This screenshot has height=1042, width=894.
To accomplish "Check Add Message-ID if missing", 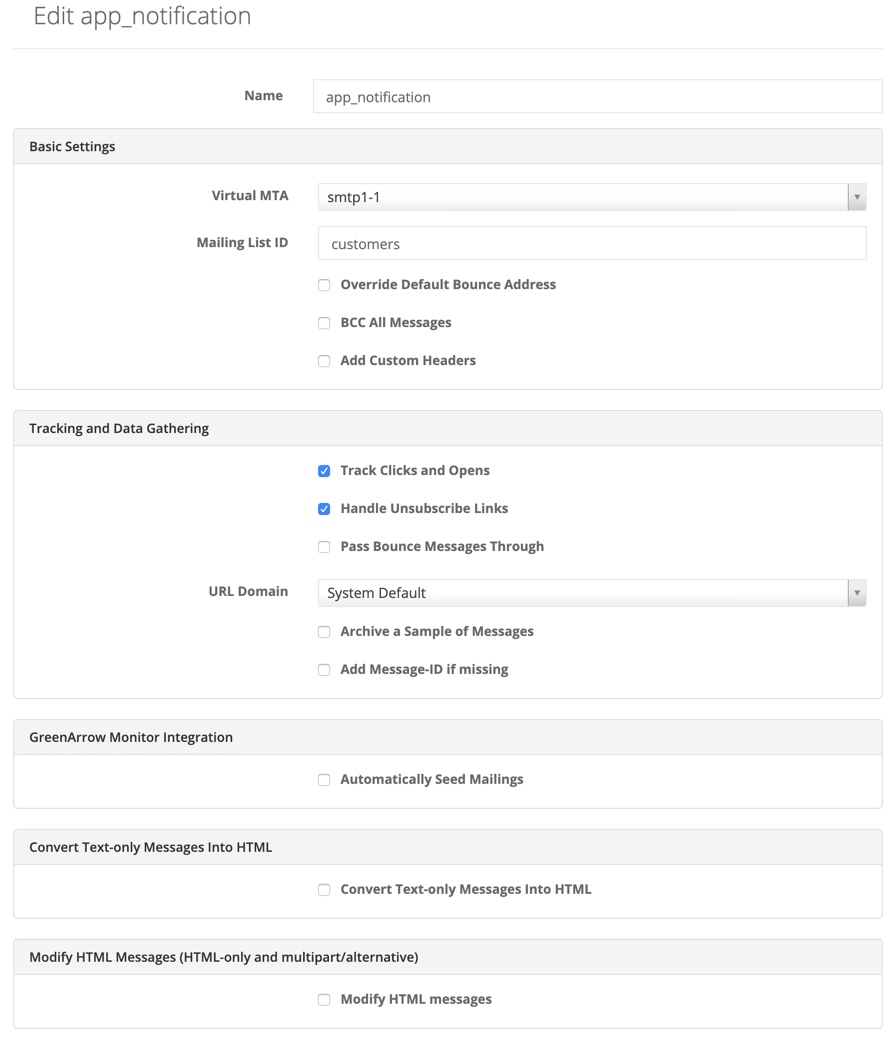I will 324,670.
